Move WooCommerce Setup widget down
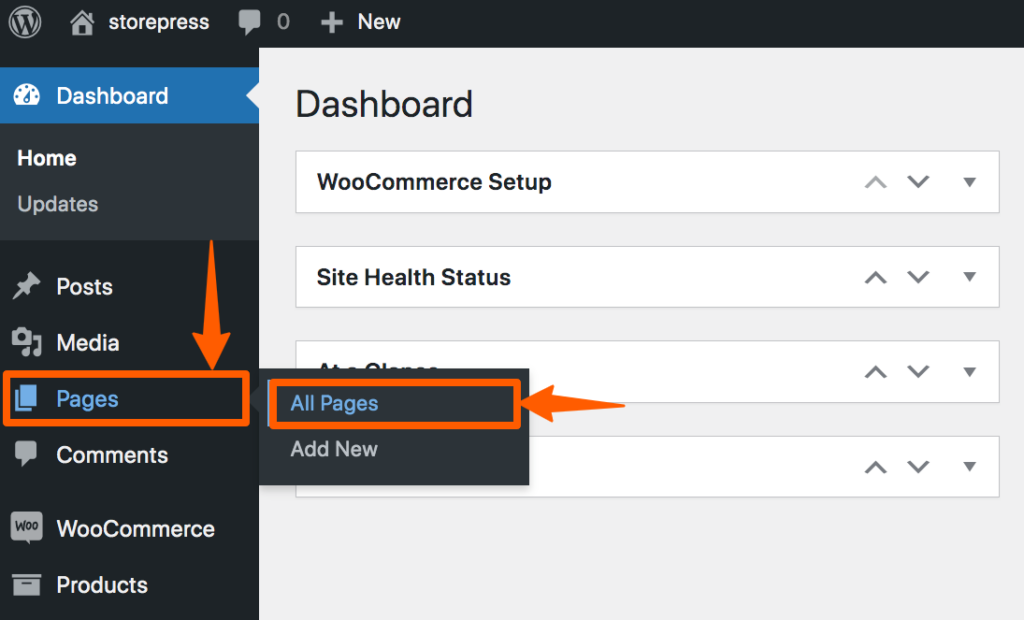 (x=918, y=182)
